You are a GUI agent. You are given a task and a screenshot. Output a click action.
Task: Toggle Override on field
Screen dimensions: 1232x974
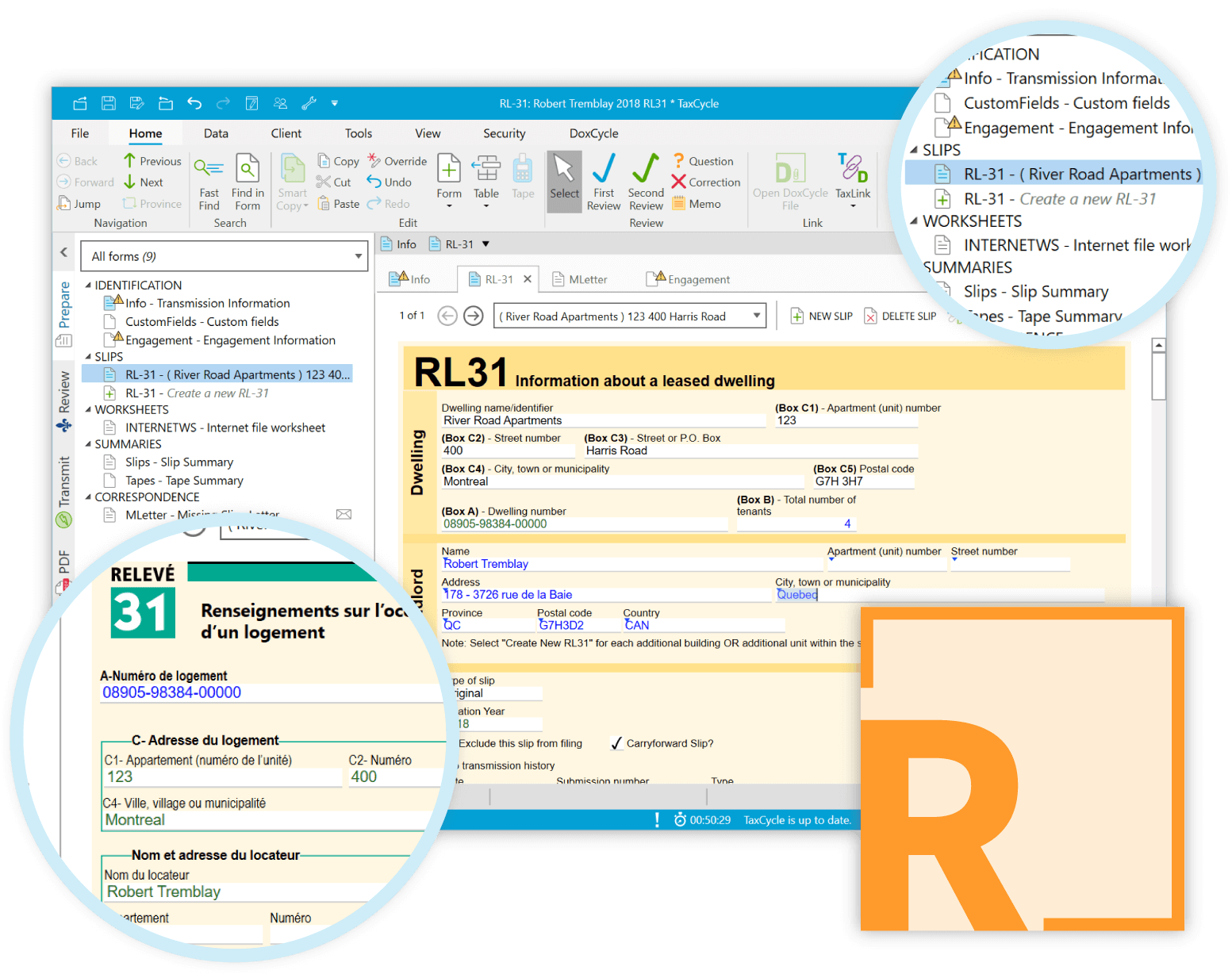click(397, 161)
